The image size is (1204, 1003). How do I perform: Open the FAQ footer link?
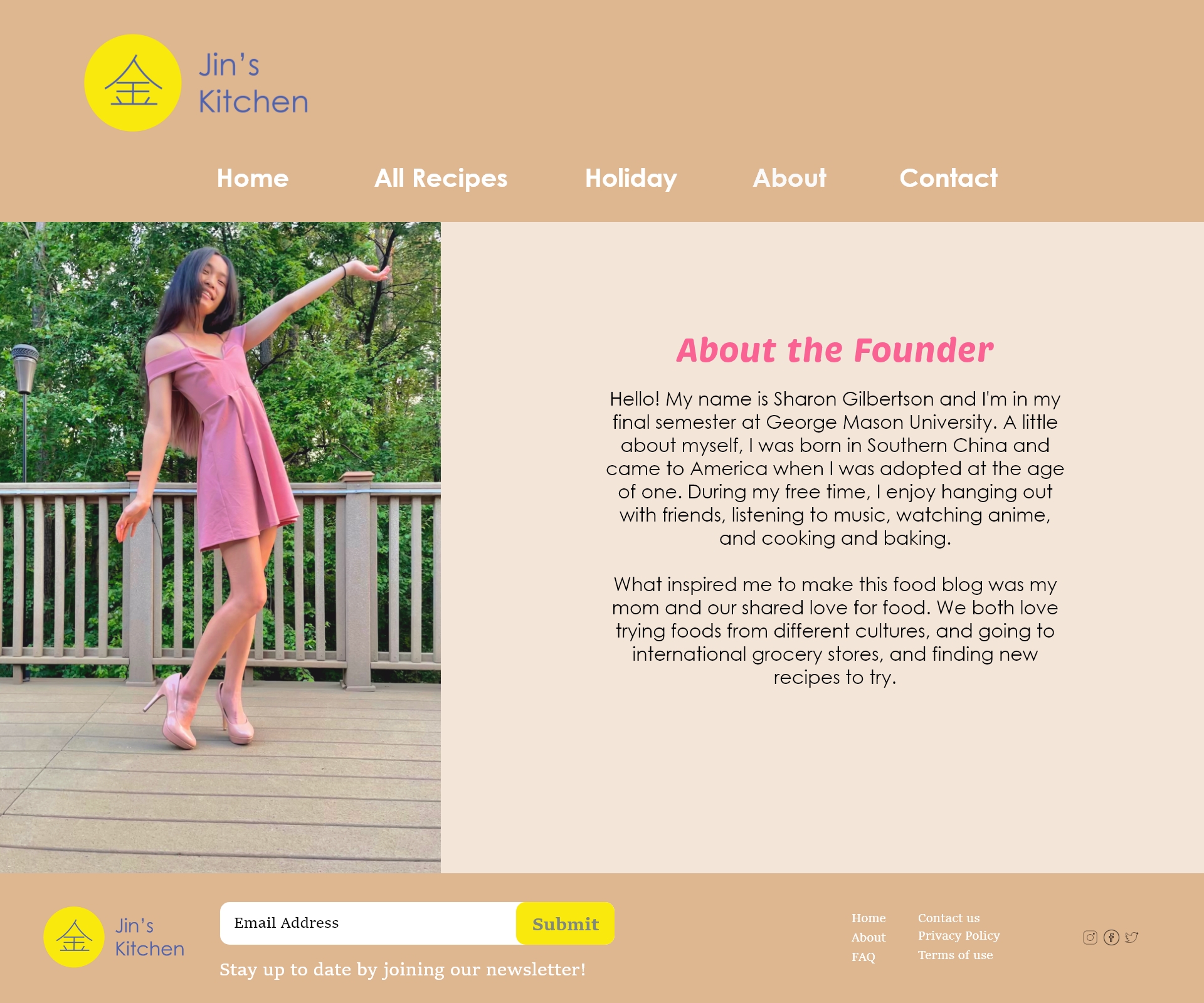point(863,957)
